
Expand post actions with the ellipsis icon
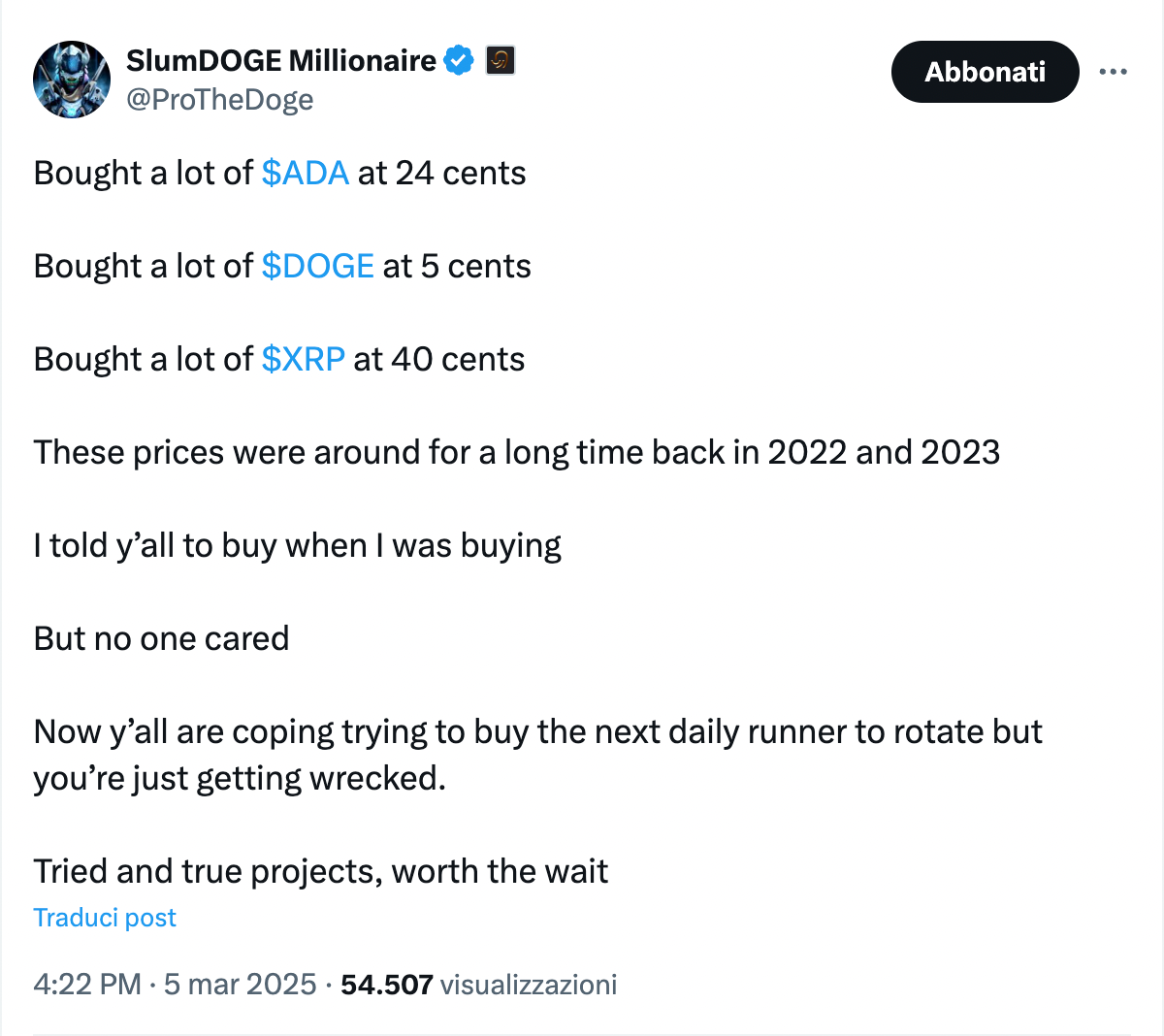click(1114, 71)
